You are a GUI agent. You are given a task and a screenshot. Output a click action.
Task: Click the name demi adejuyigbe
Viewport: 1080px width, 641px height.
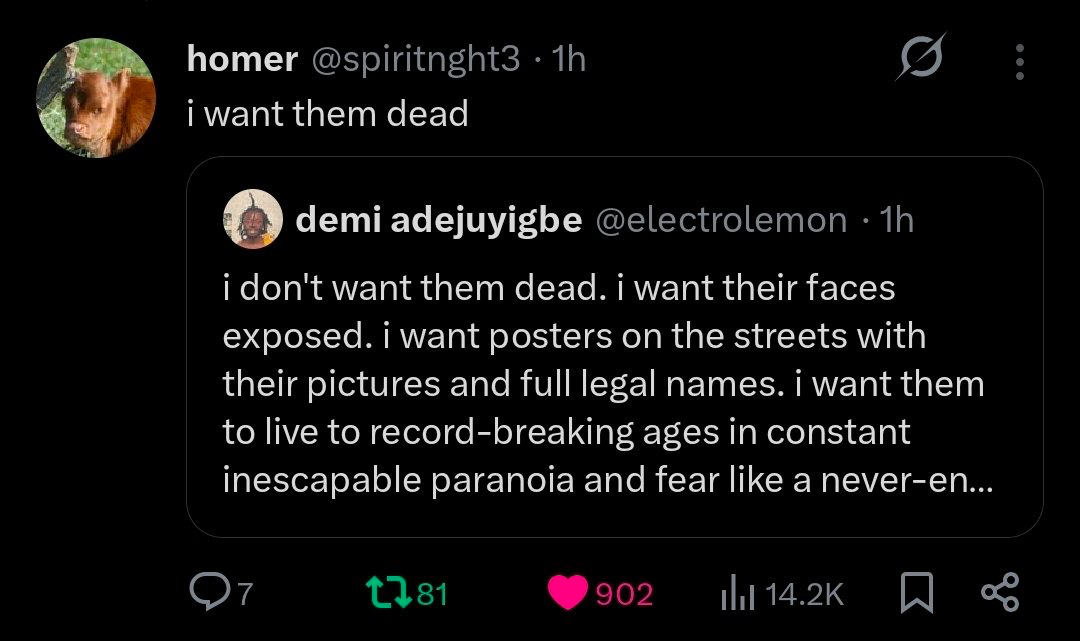pyautogui.click(x=438, y=219)
